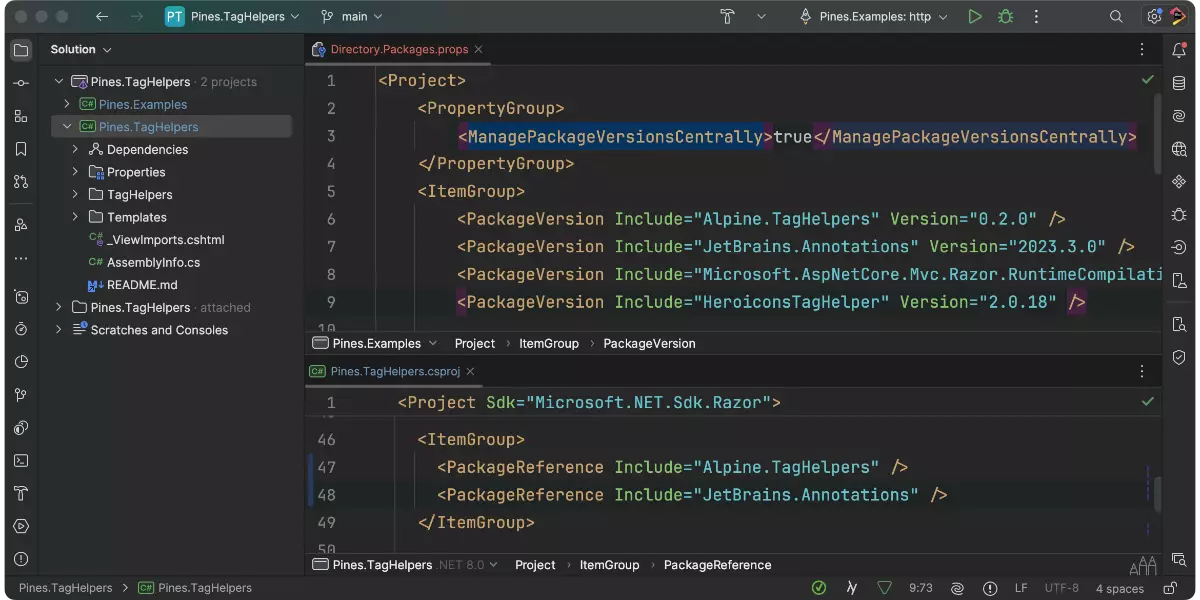Open the Terminal tool window
1200x600 pixels.
click(x=21, y=461)
